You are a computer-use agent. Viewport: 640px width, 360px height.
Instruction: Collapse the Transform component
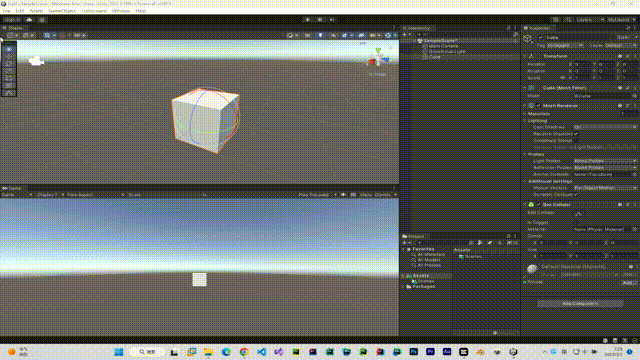(x=525, y=56)
